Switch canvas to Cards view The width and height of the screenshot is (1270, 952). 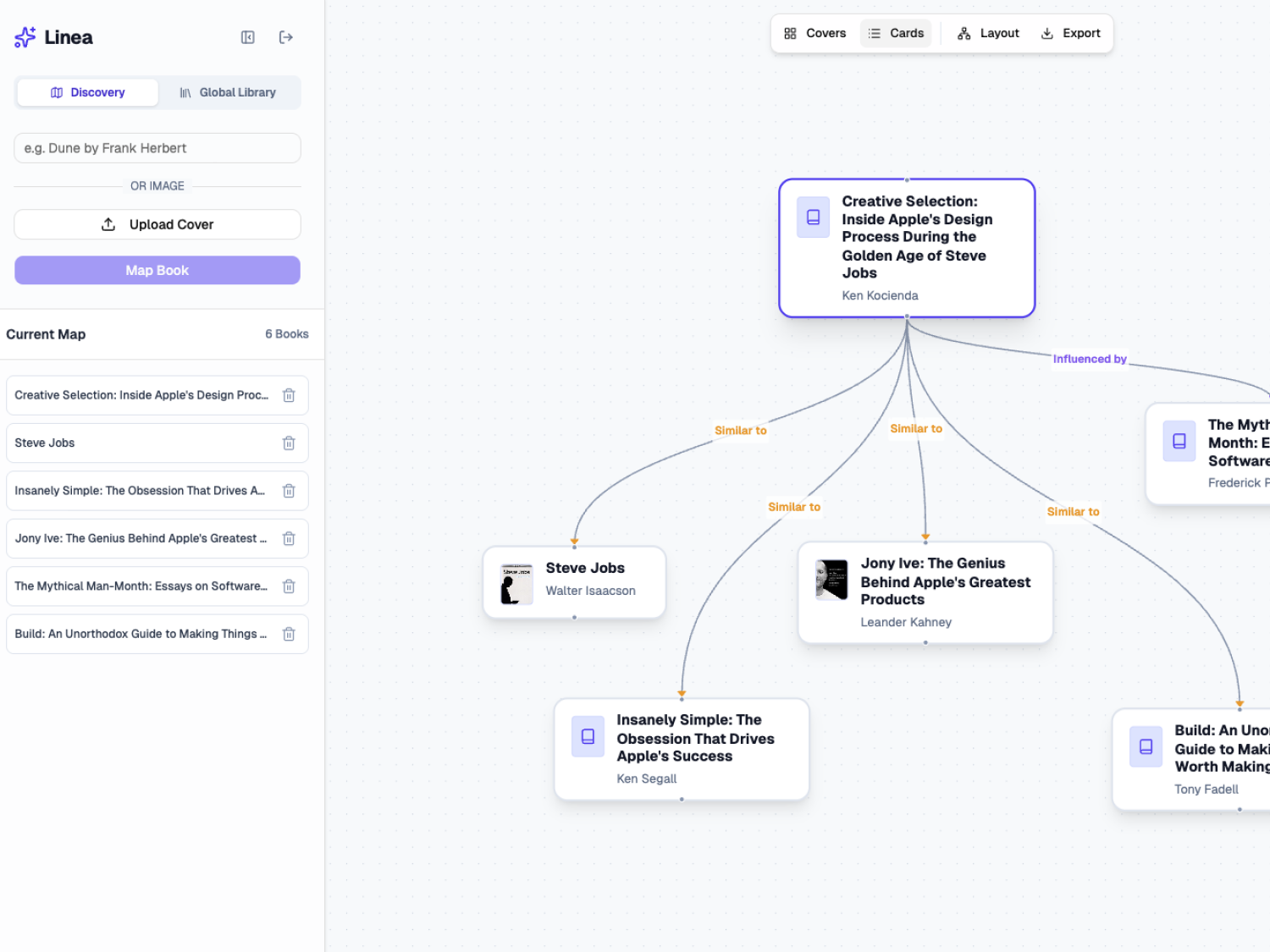point(896,34)
